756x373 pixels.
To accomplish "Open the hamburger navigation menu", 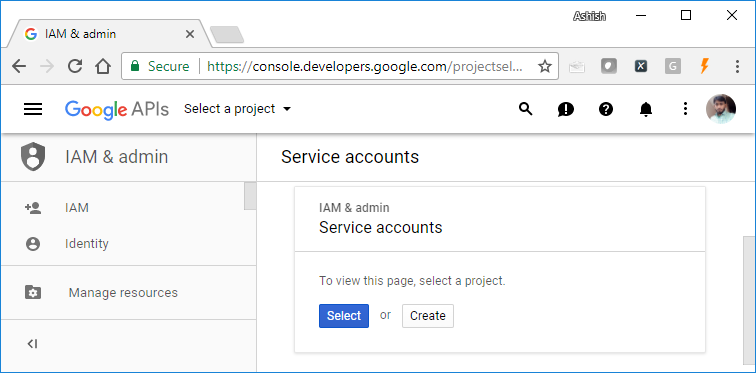I will click(x=33, y=109).
